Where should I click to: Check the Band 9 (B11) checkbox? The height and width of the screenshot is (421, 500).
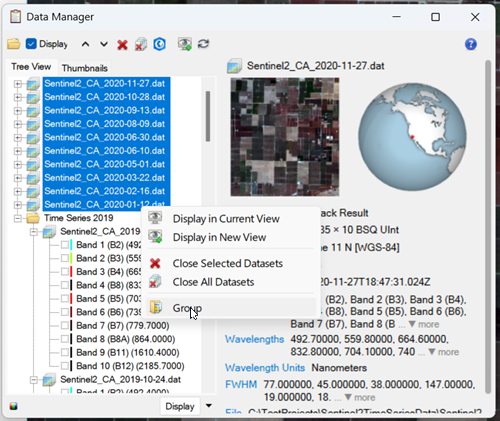pyautogui.click(x=65, y=353)
